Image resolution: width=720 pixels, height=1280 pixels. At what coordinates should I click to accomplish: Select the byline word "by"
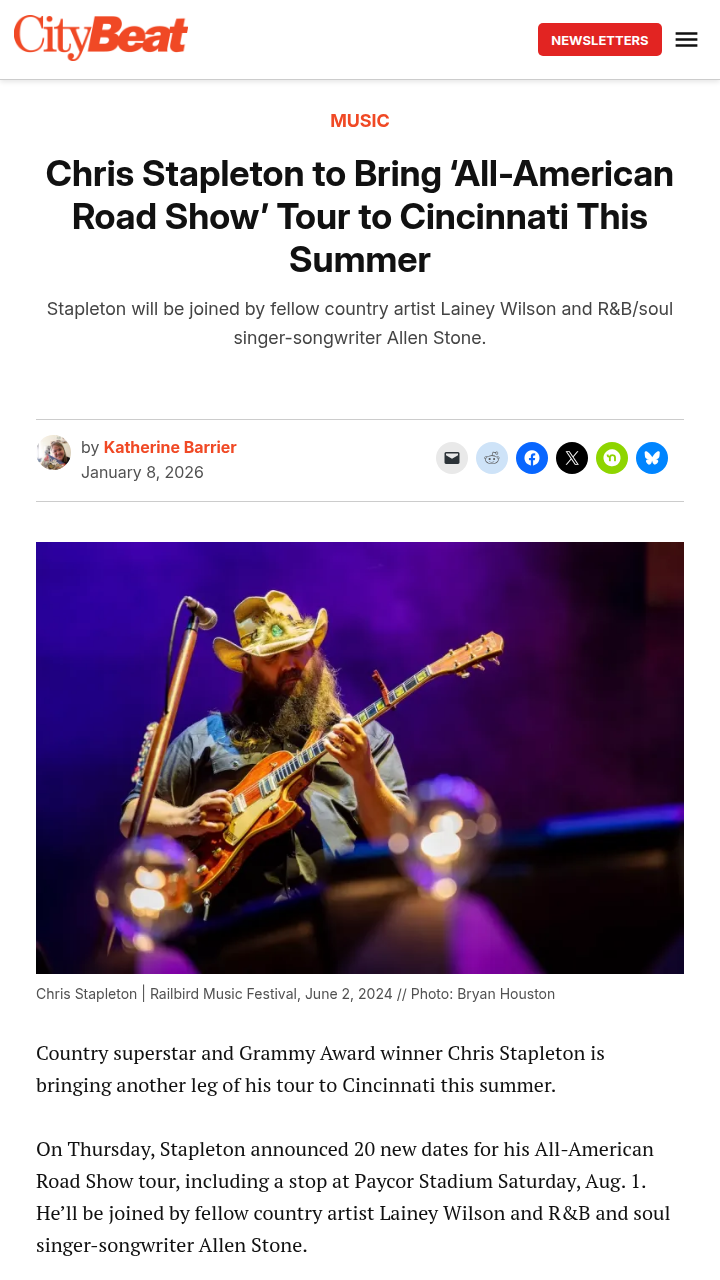(90, 447)
